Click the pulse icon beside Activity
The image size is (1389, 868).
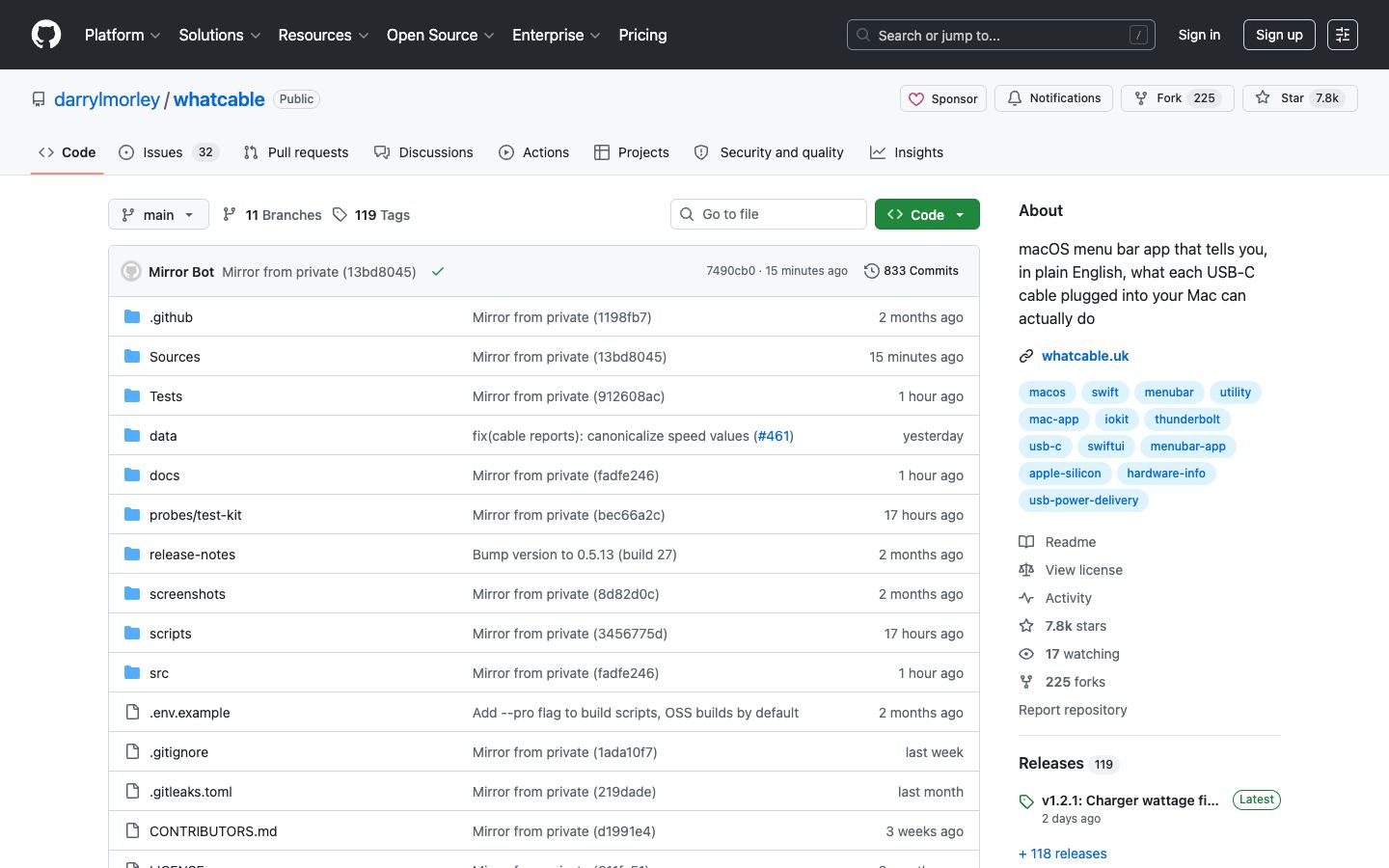pyautogui.click(x=1026, y=598)
